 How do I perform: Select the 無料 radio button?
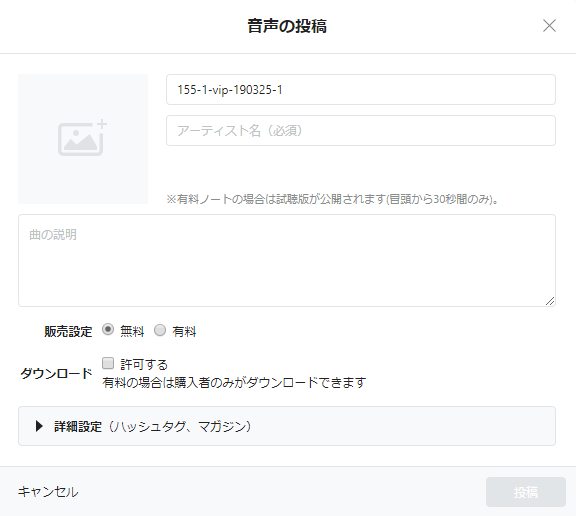pos(108,329)
